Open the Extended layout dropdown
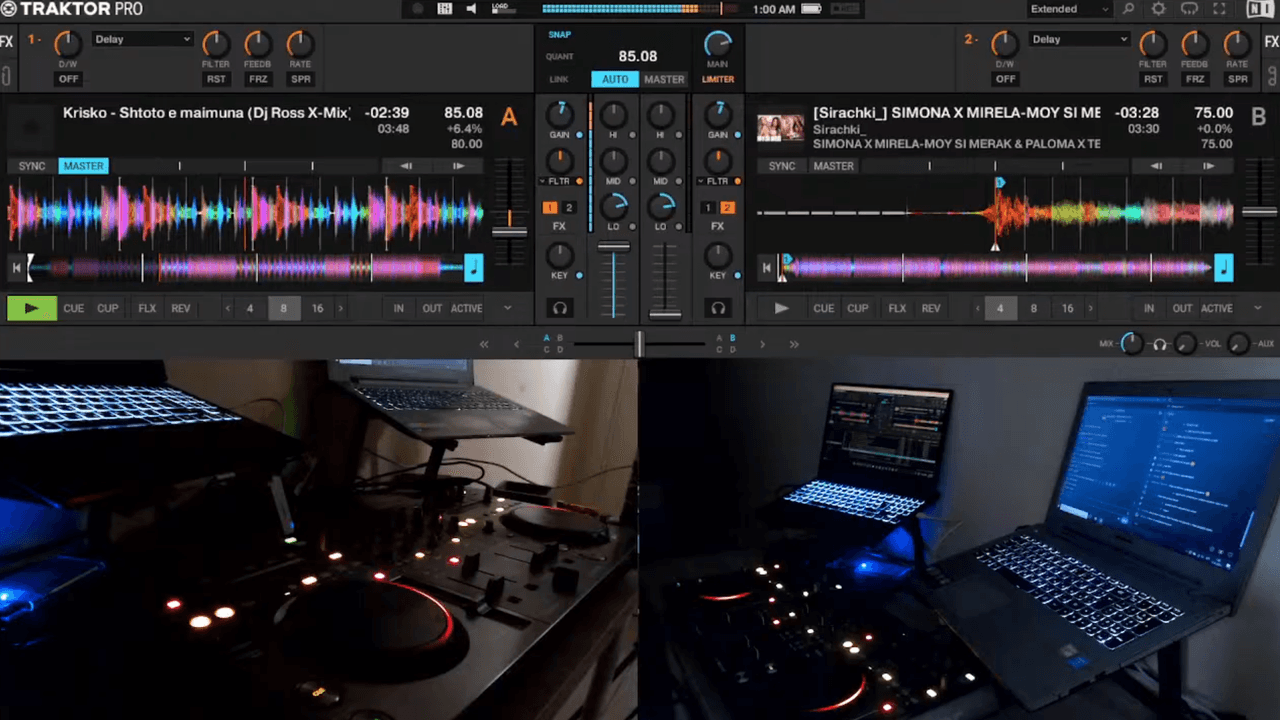 pos(1069,9)
